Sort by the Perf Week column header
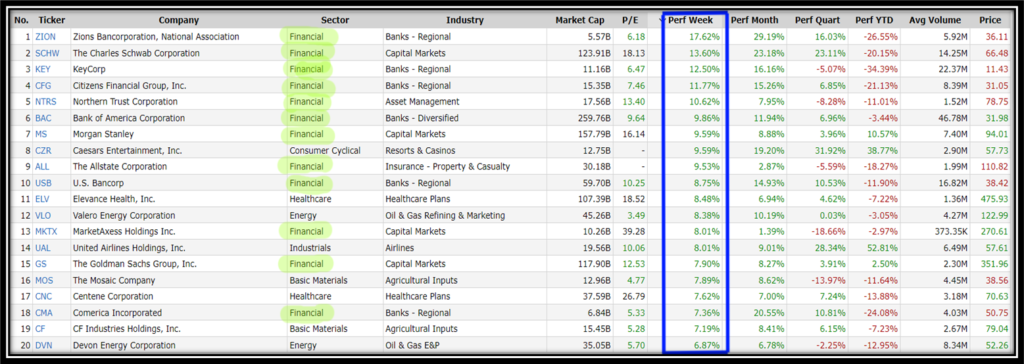The height and width of the screenshot is (364, 1024). click(x=695, y=20)
